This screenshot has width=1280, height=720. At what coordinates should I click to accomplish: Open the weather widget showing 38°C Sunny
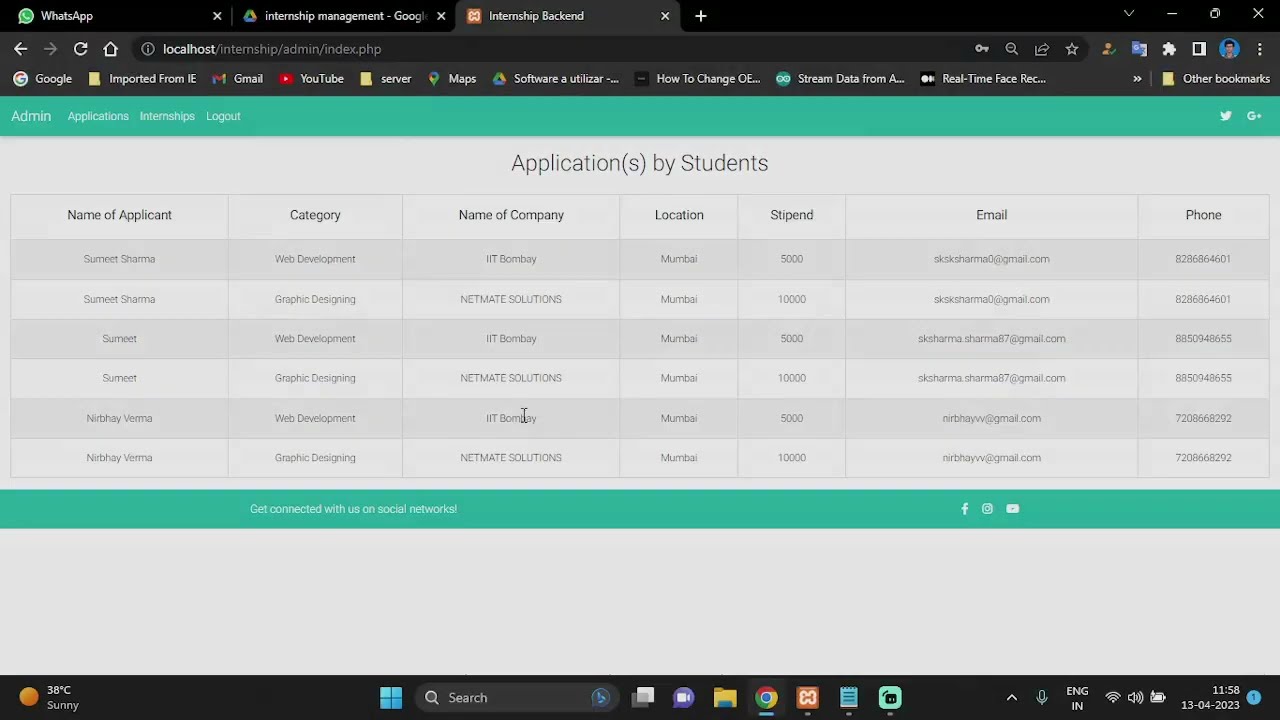coord(49,698)
